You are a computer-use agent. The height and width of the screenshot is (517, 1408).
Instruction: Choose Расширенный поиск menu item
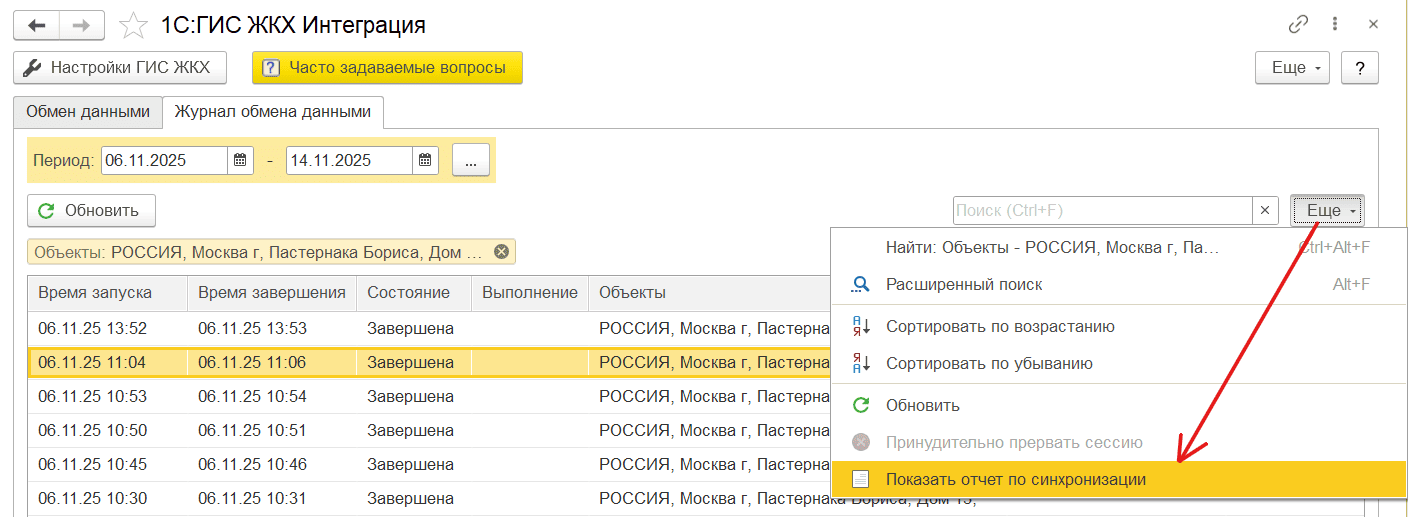(963, 285)
